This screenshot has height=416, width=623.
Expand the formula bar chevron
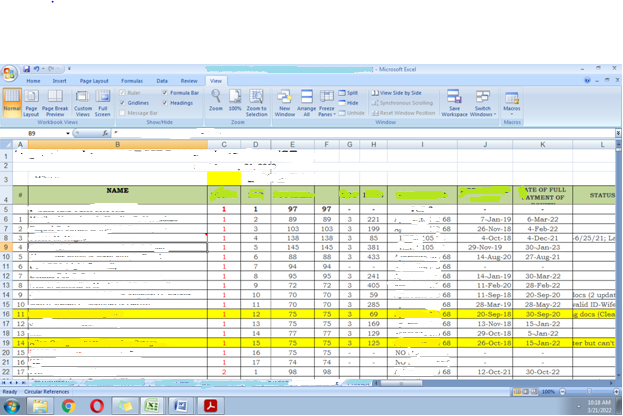click(x=618, y=134)
